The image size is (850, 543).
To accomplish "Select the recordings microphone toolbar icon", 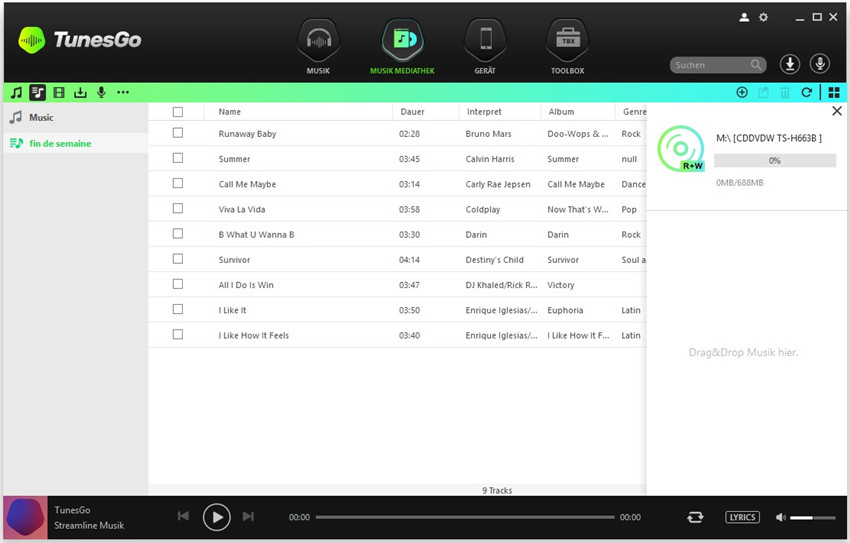I will click(101, 93).
